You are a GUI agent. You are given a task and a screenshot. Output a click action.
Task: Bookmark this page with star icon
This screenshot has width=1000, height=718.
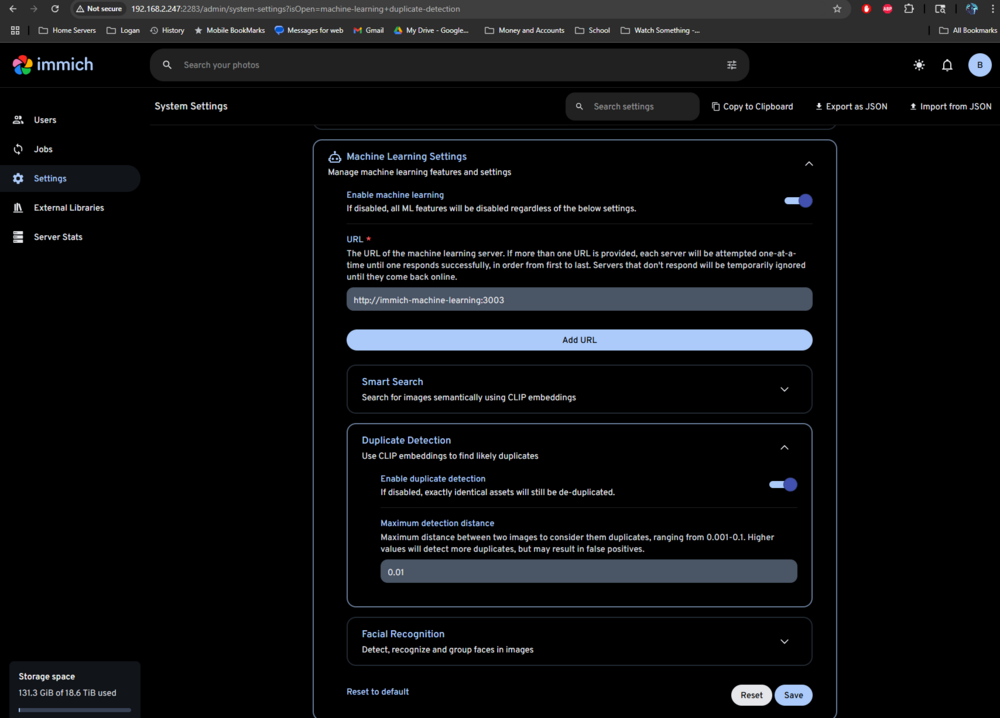click(x=837, y=9)
